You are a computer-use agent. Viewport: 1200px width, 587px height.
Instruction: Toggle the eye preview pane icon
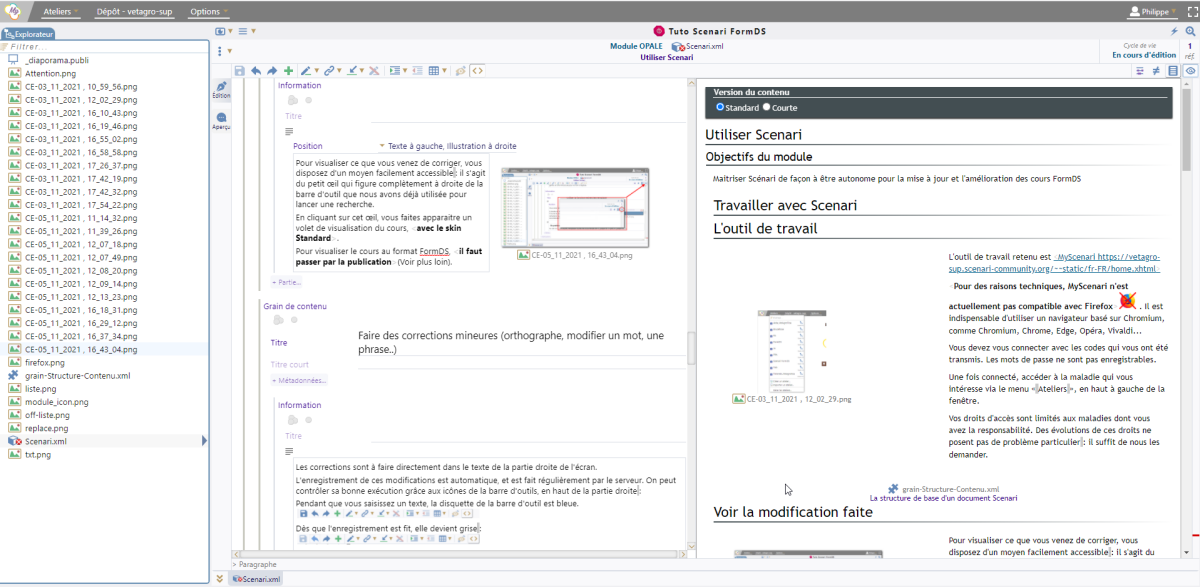pos(1190,71)
